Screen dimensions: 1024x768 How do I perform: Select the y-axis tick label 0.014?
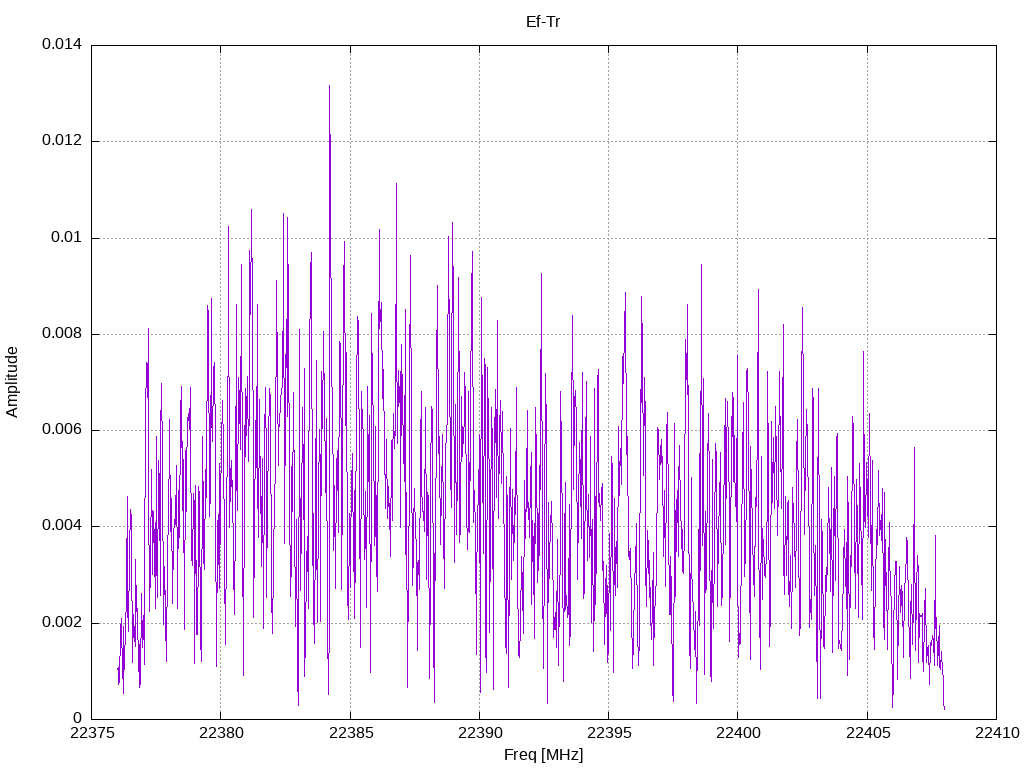click(x=62, y=44)
